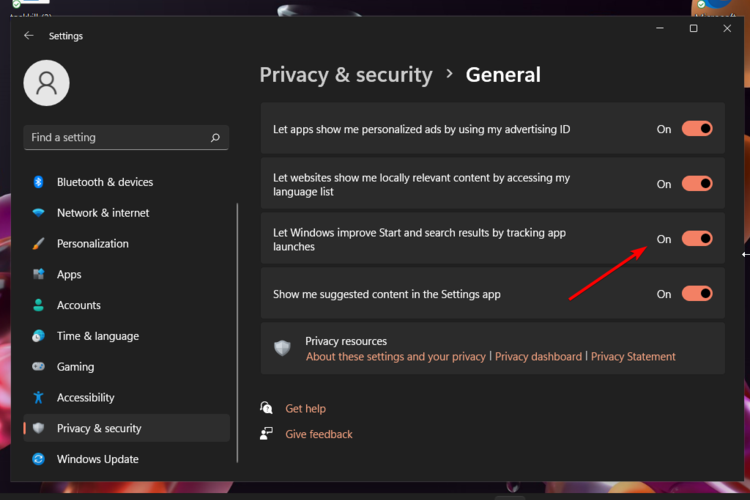750x500 pixels.
Task: Select Time & language
Action: [x=127, y=336]
